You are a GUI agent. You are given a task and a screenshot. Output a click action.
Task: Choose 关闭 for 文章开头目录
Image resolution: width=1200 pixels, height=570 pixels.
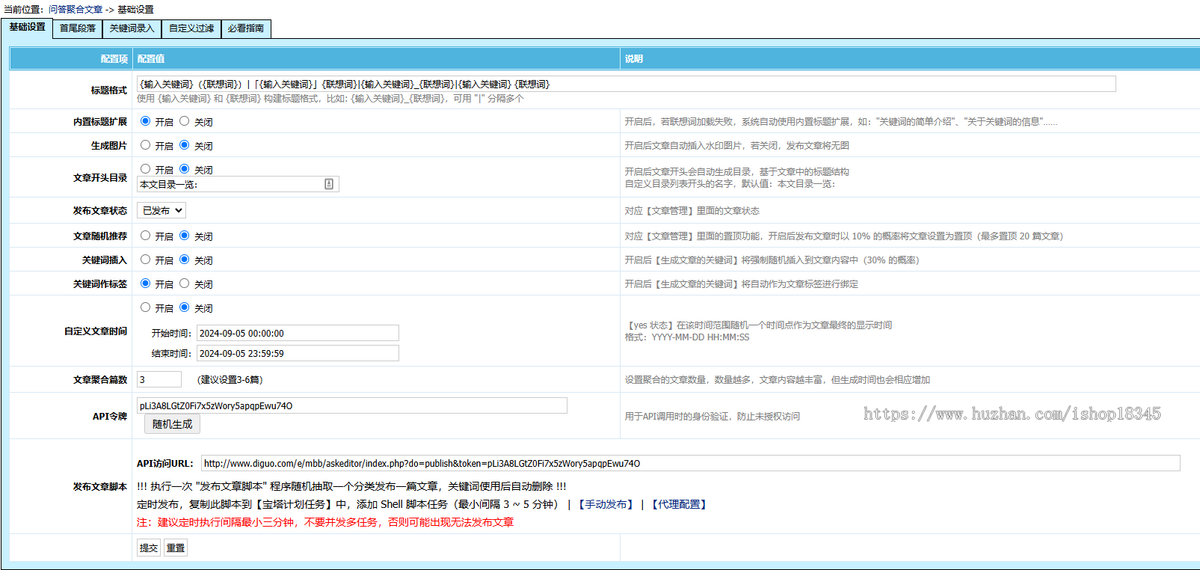[185, 169]
